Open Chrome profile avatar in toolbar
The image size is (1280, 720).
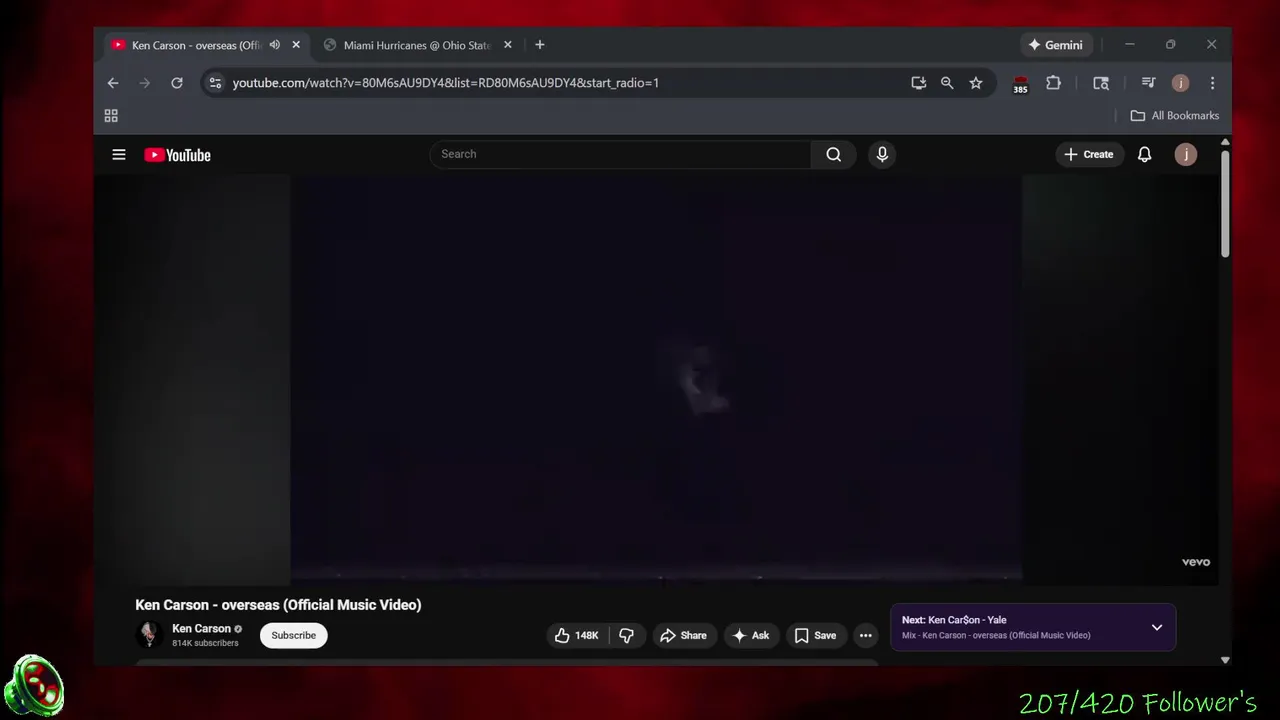point(1180,83)
